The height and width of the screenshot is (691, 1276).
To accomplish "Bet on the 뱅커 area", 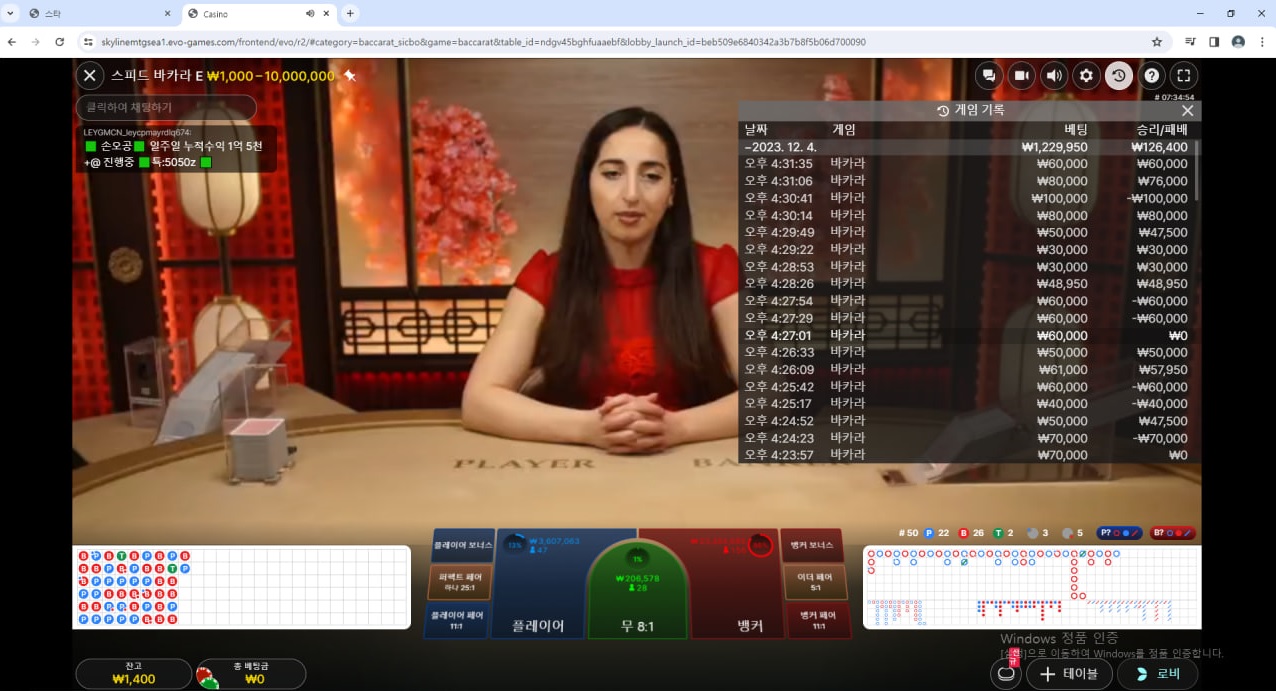I will (x=737, y=584).
